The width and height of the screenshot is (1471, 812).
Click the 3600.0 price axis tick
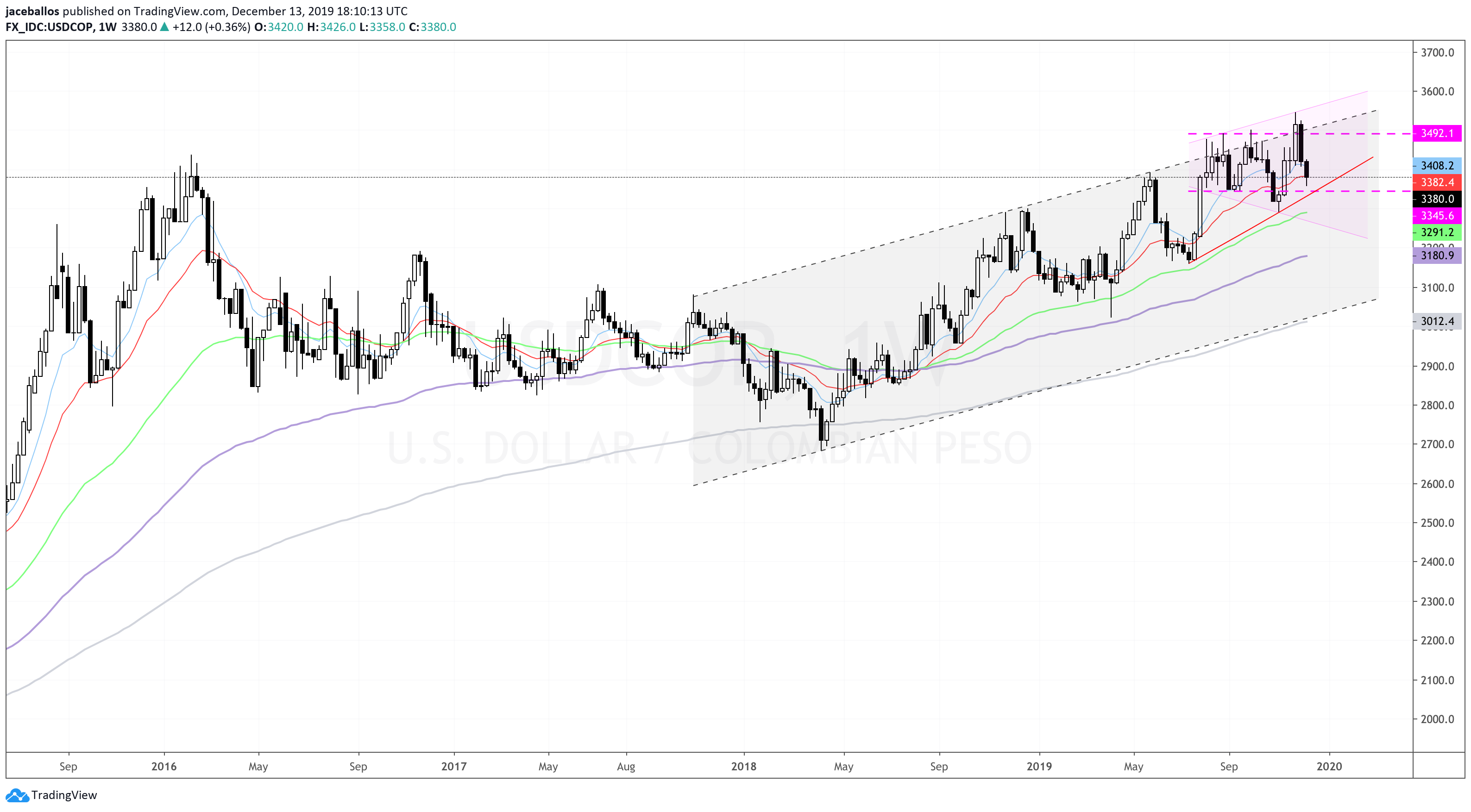[x=1437, y=91]
